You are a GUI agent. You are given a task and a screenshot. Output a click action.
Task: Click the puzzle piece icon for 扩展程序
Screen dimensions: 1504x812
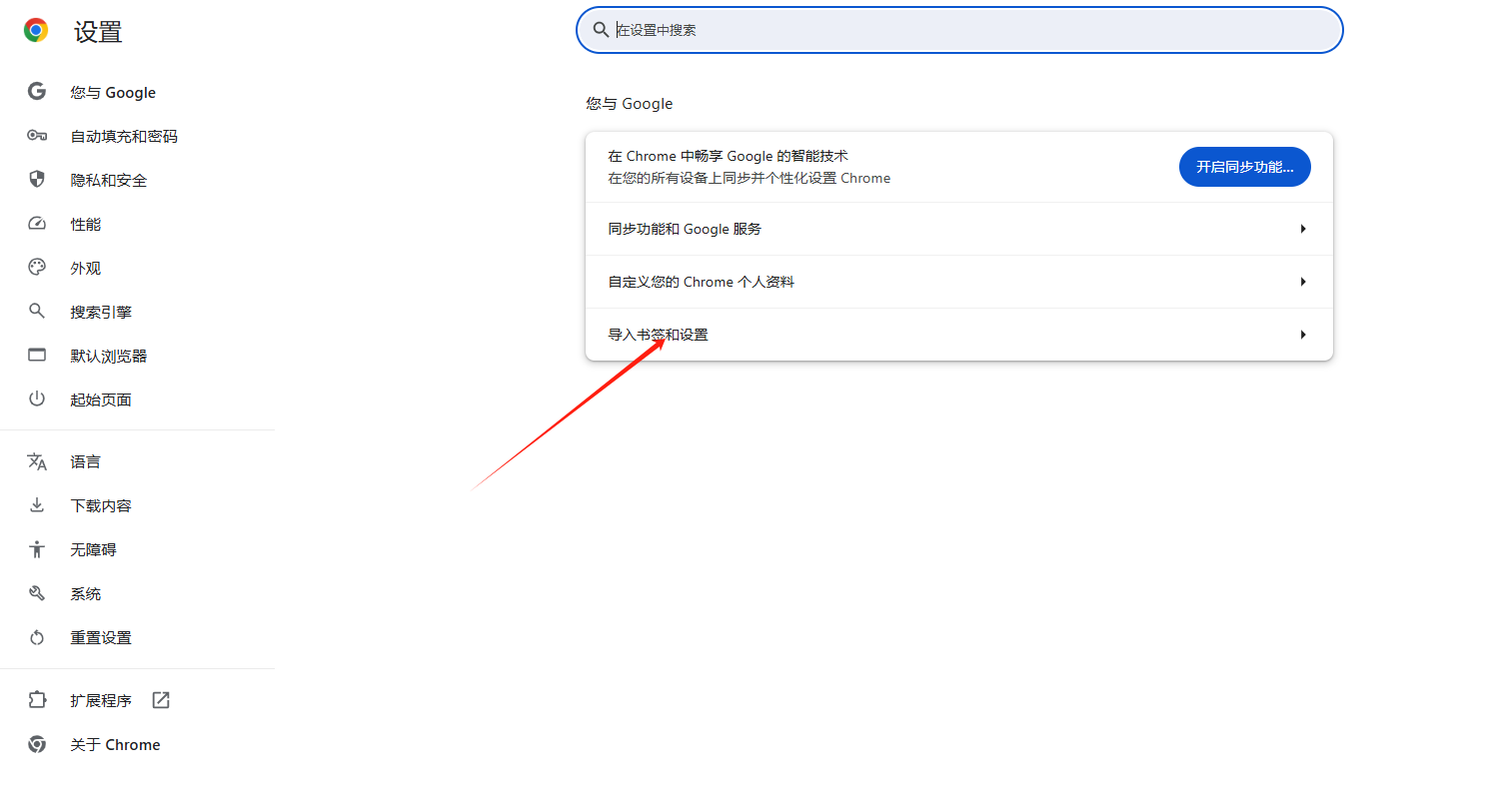click(x=37, y=700)
